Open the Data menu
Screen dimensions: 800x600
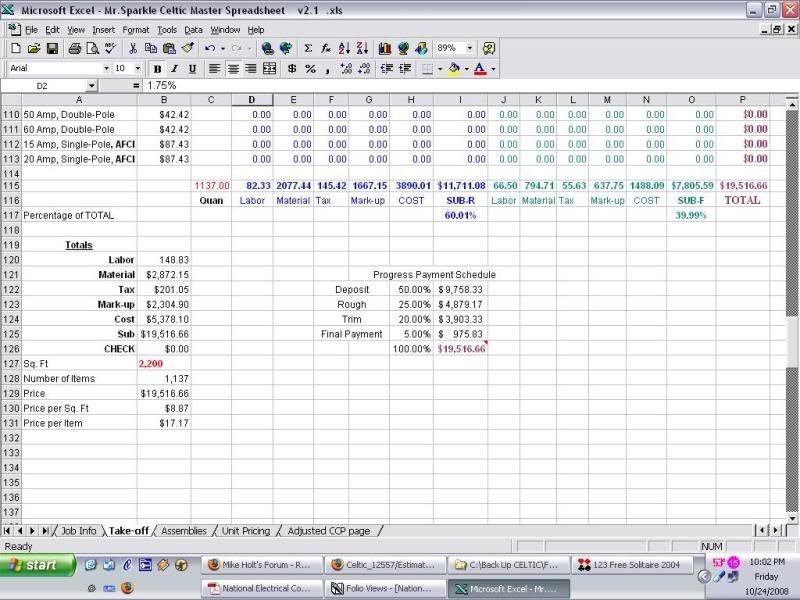pyautogui.click(x=193, y=30)
